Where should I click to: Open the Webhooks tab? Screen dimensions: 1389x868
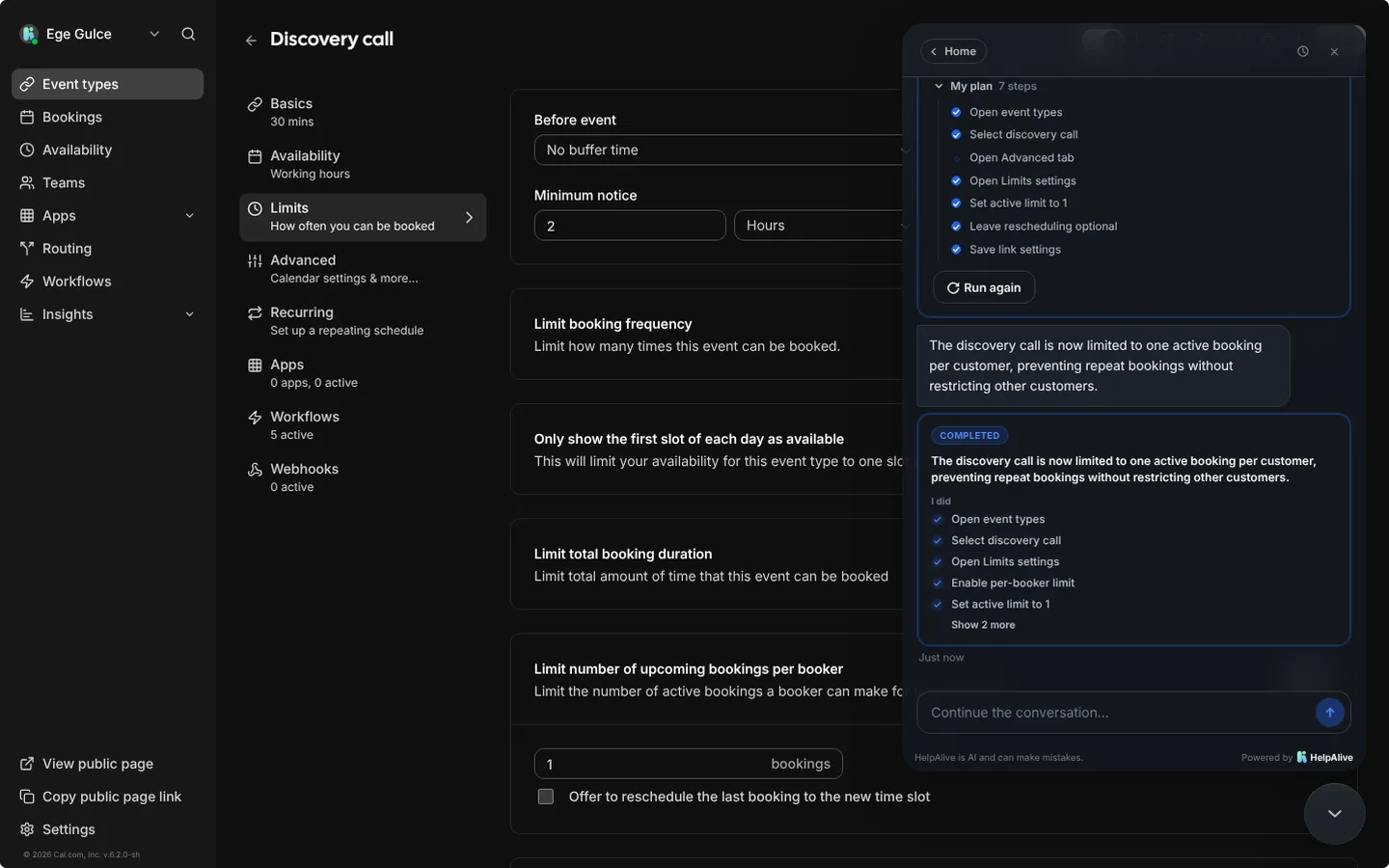pyautogui.click(x=363, y=476)
